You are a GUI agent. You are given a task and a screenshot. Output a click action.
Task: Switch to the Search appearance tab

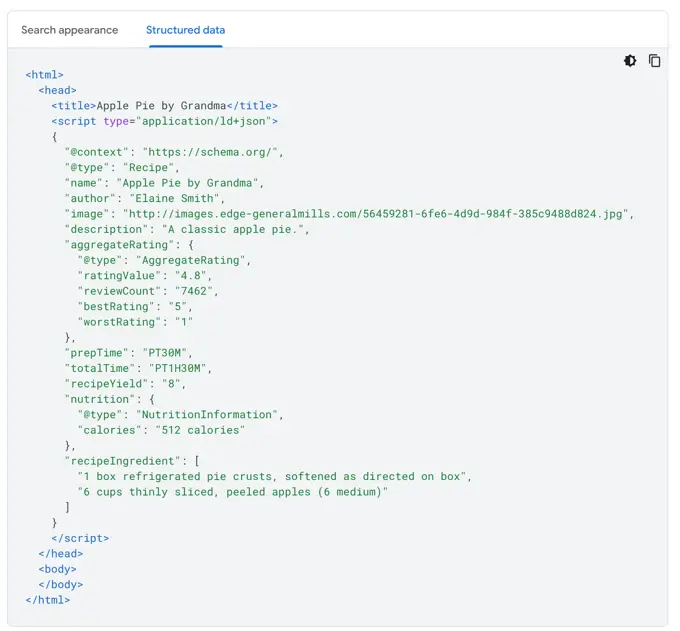(x=70, y=30)
